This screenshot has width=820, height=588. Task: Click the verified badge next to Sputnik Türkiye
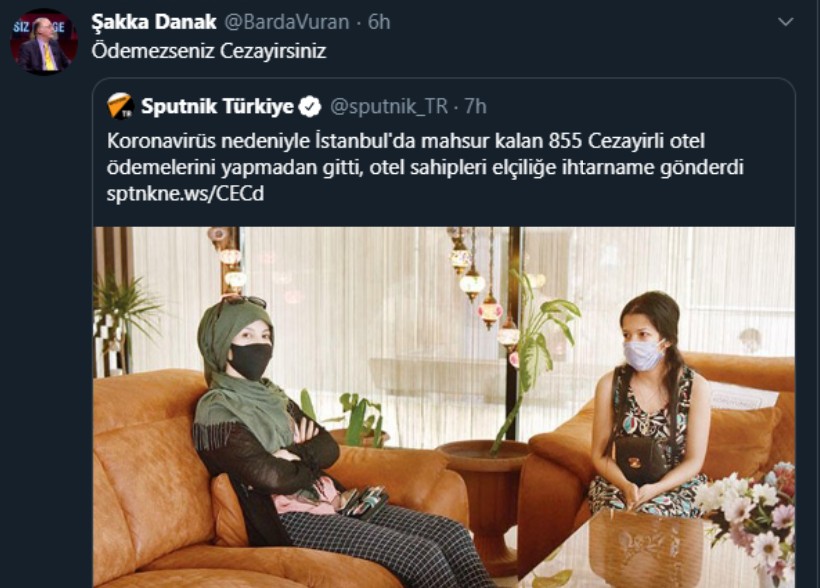click(310, 107)
